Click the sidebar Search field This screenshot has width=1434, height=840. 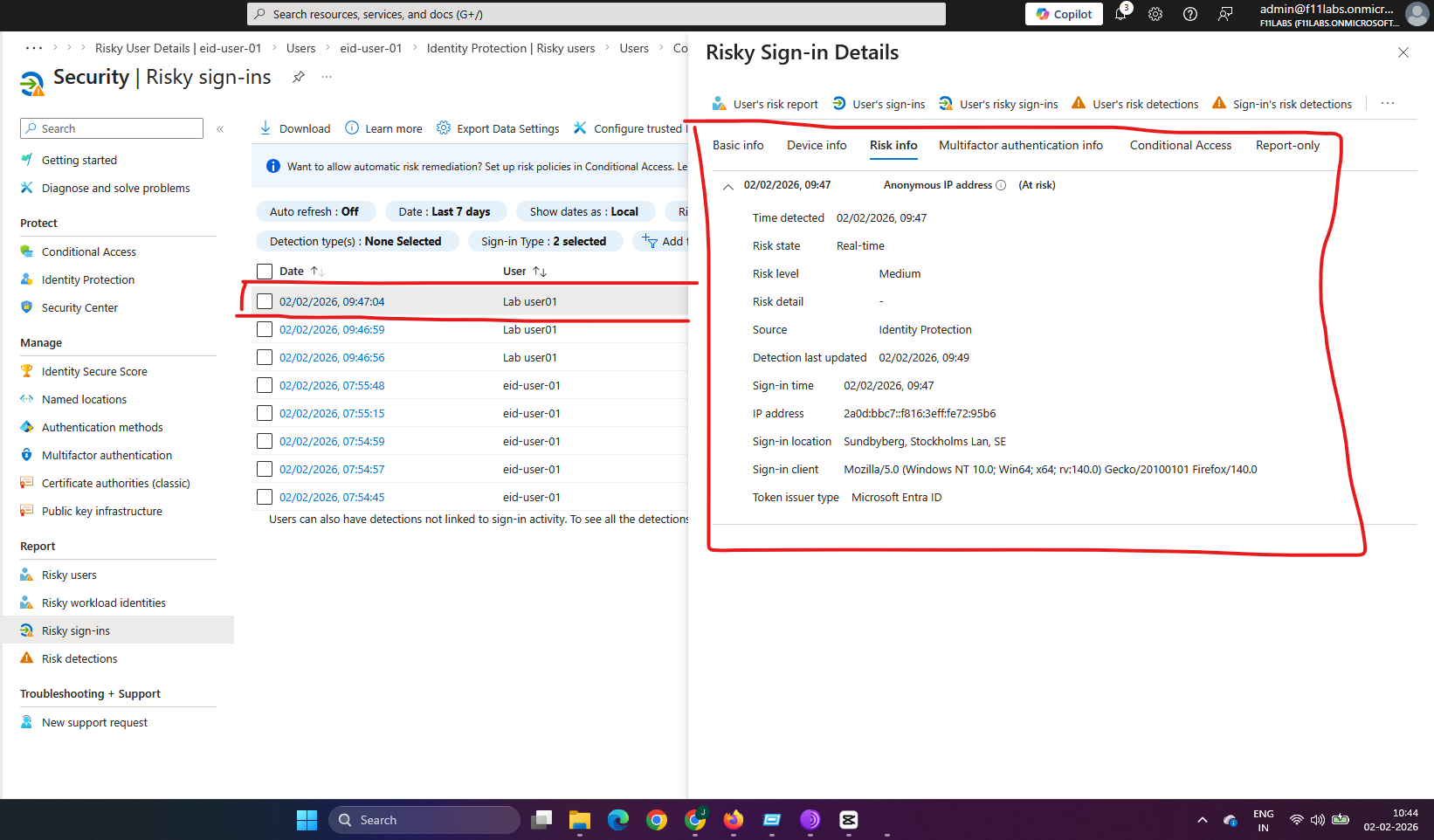[112, 128]
